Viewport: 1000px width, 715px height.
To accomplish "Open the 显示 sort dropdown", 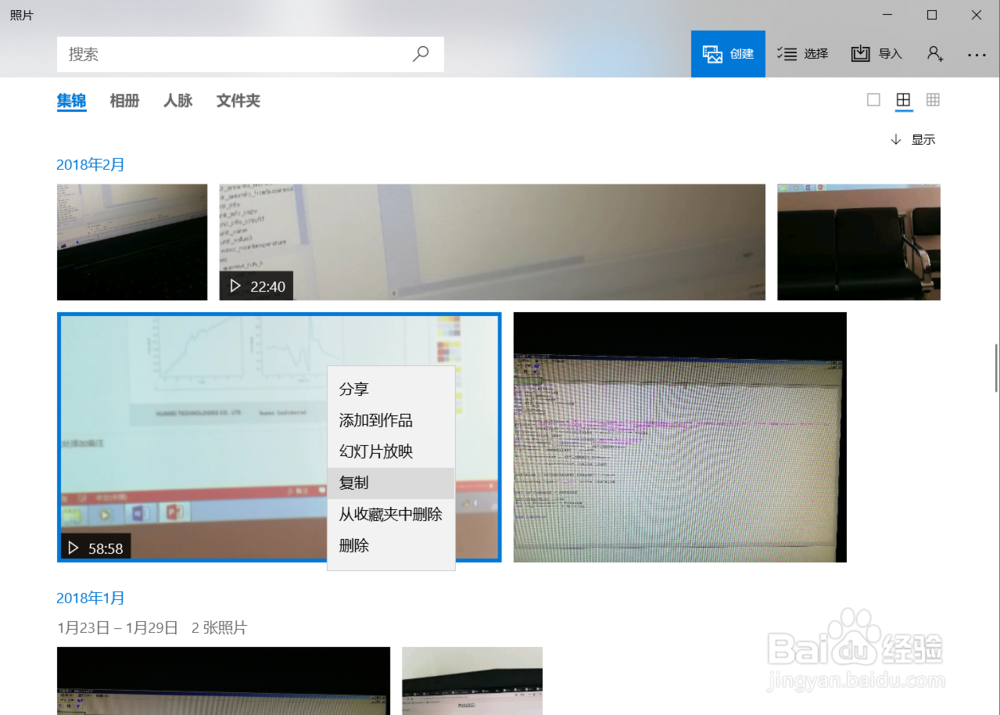I will coord(913,139).
